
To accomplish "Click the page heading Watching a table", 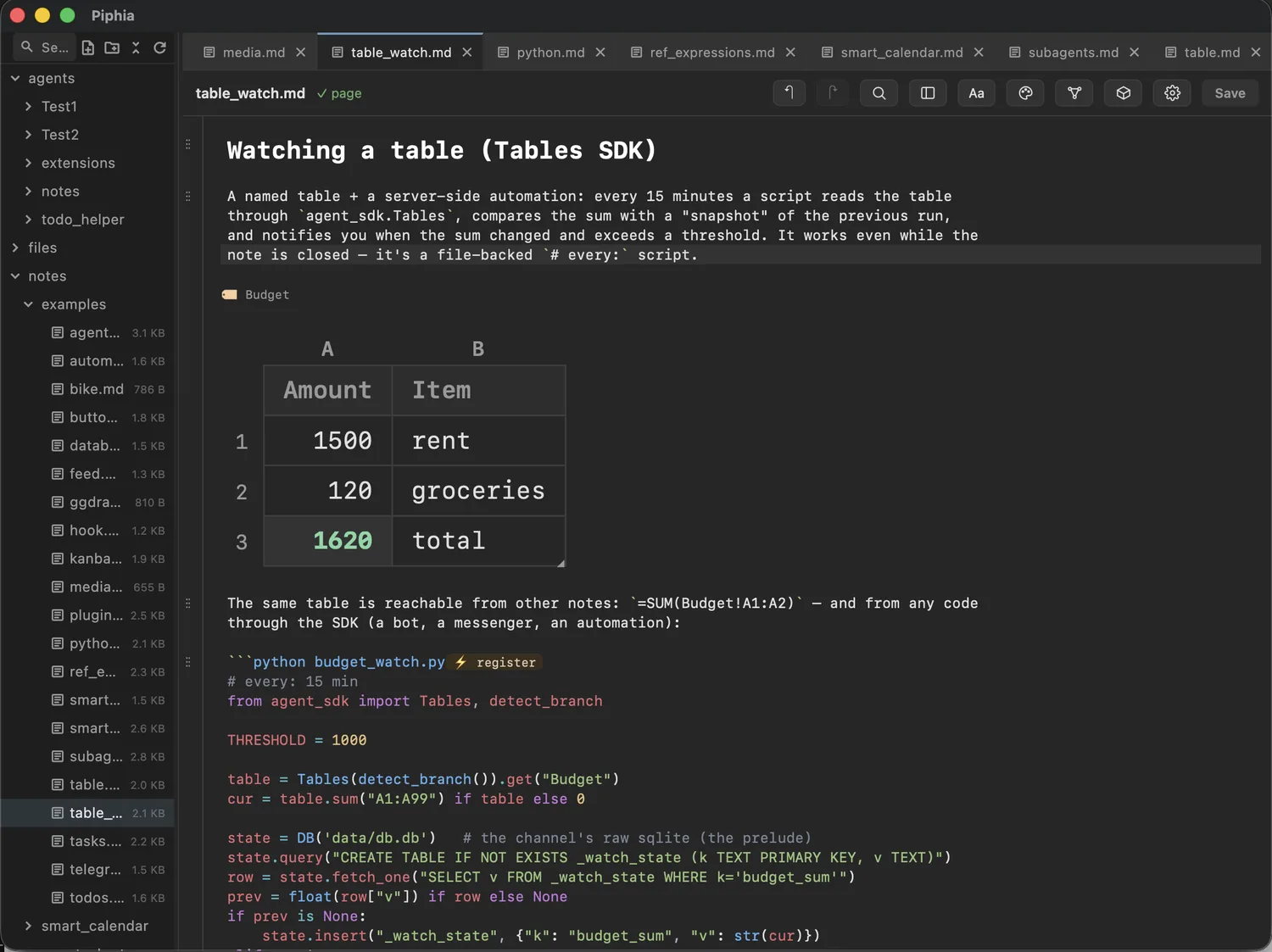I will pyautogui.click(x=442, y=150).
